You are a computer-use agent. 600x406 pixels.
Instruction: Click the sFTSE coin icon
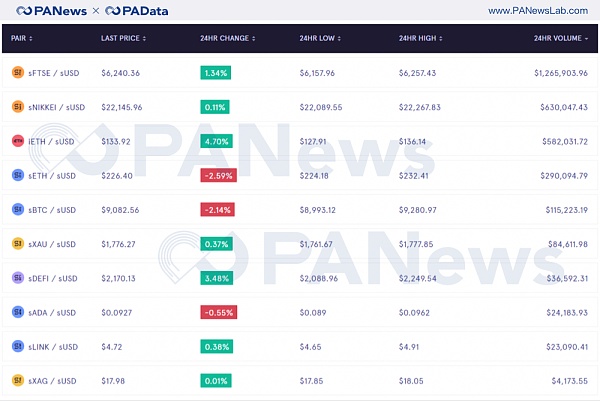point(17,72)
